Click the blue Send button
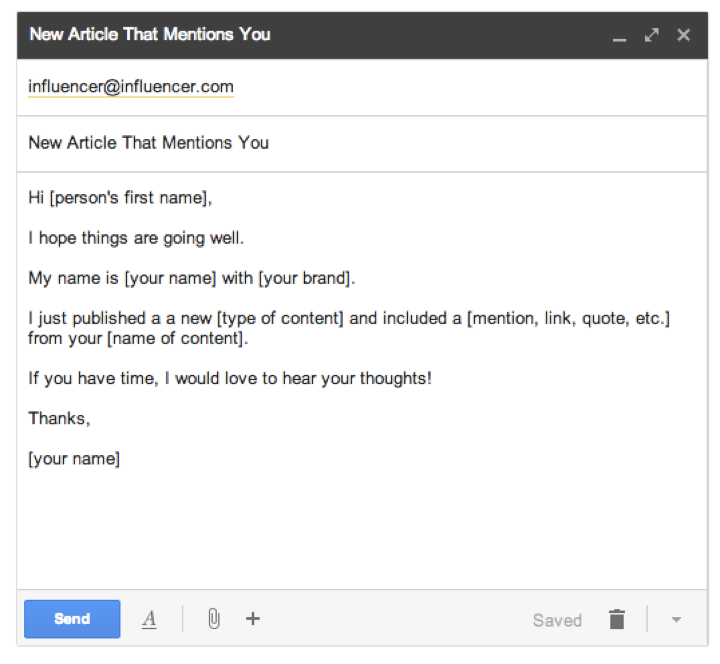 (72, 619)
